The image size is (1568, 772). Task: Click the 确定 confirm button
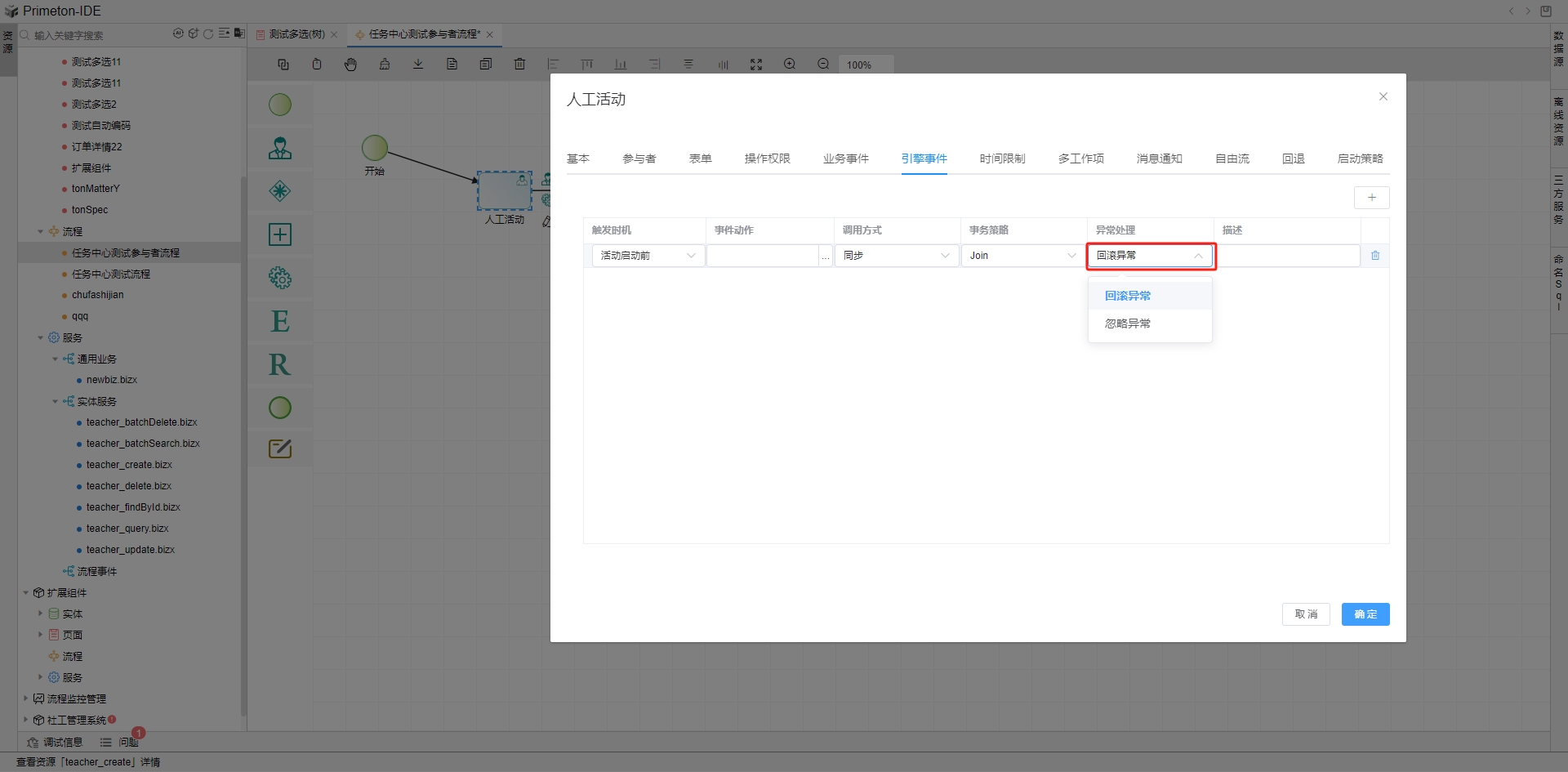[1365, 614]
